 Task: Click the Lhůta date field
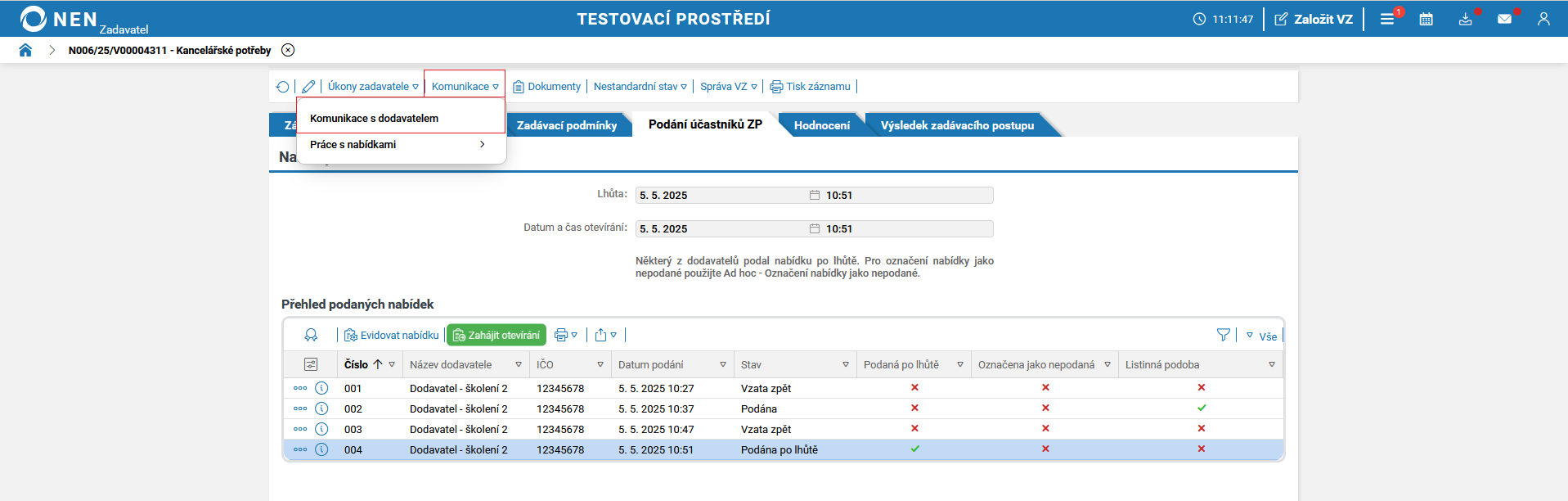(814, 195)
